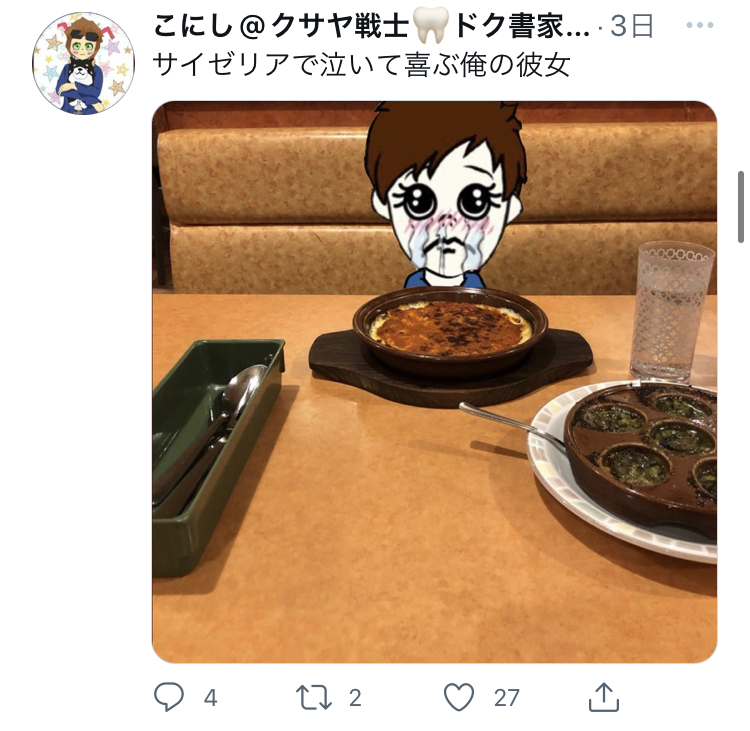Open the author's round profile avatar

click(x=84, y=64)
